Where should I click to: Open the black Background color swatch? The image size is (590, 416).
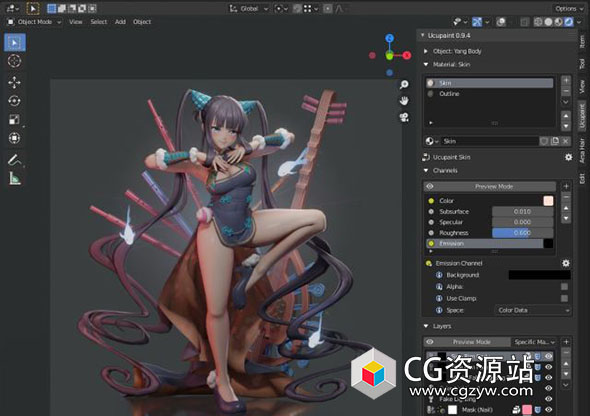point(540,275)
